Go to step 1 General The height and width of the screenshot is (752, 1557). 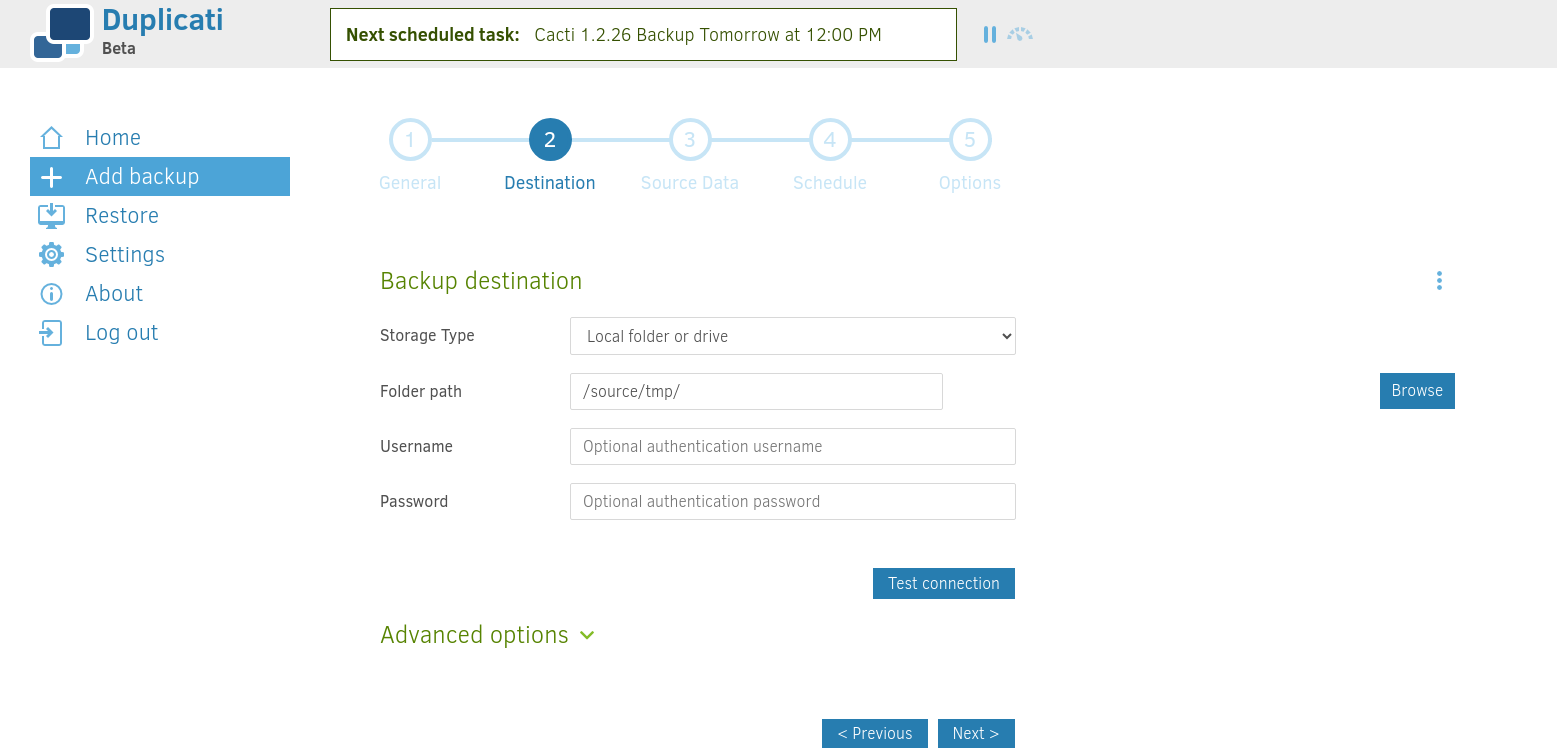(x=410, y=140)
